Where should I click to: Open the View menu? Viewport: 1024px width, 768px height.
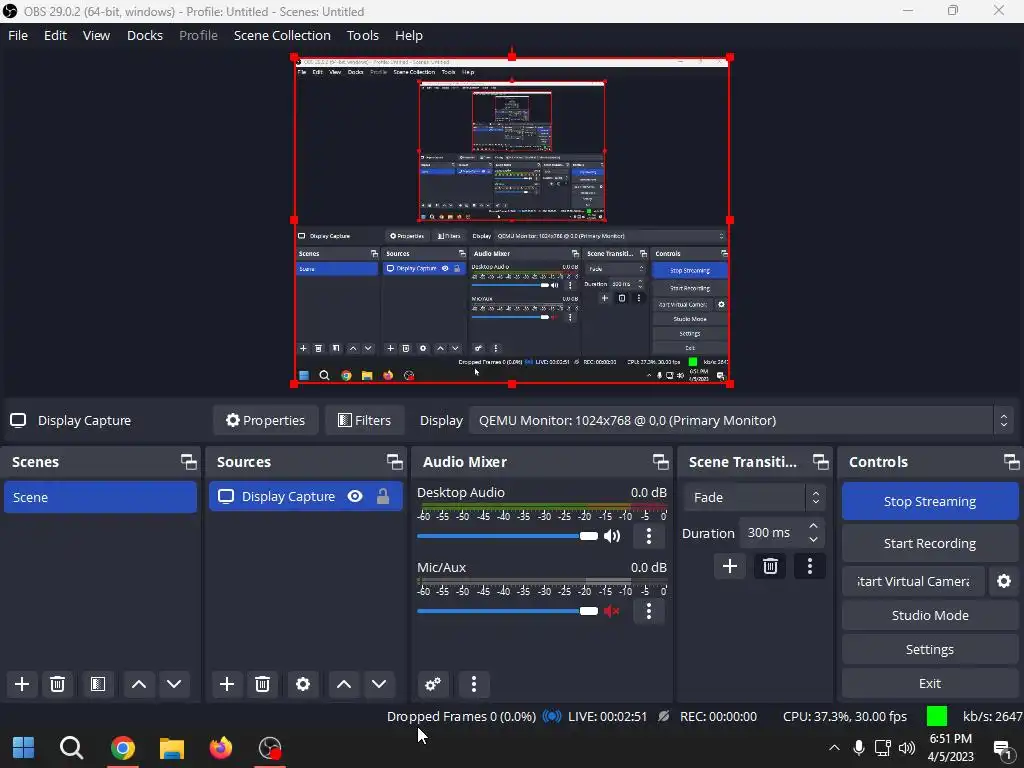(96, 35)
